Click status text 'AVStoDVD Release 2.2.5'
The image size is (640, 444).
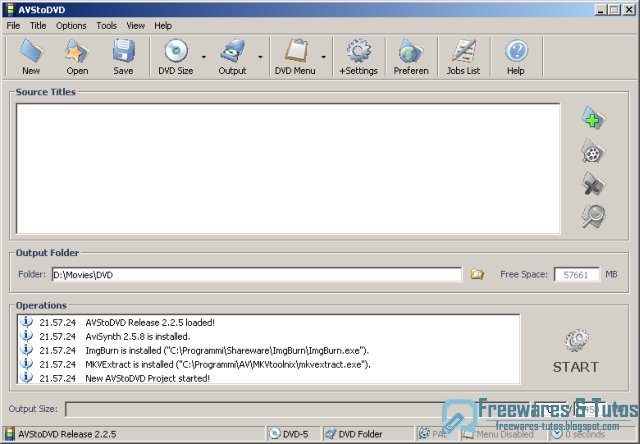click(x=67, y=434)
